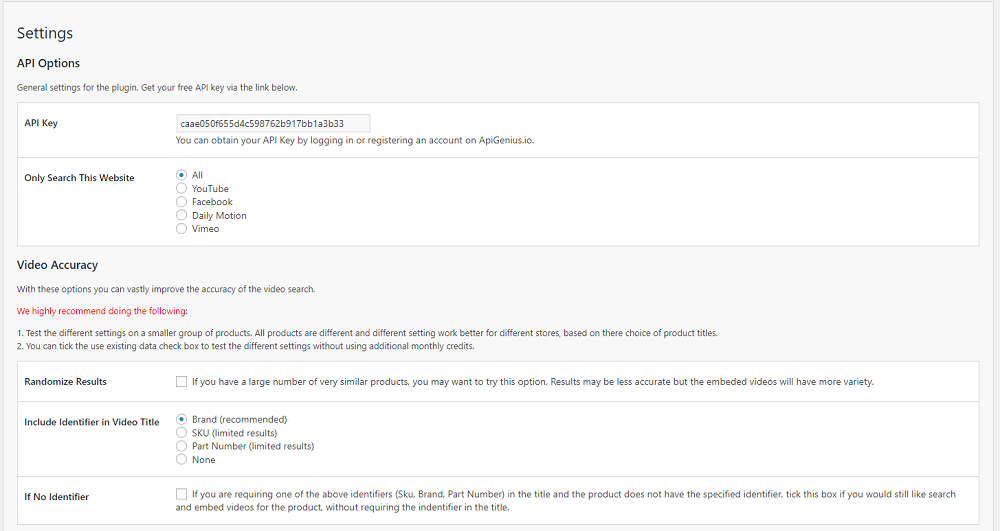Viewport: 1000px width, 531px height.
Task: Select the Vimeo radio button
Action: tap(181, 229)
